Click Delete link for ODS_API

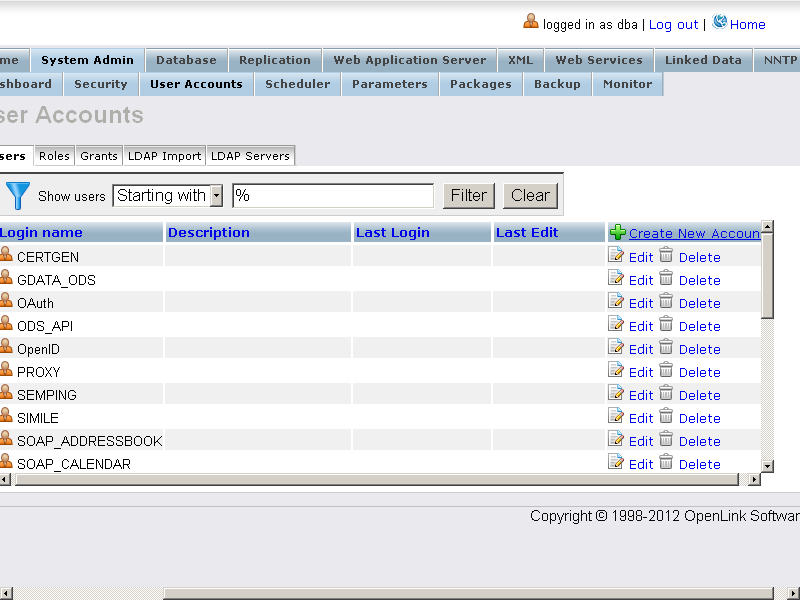(x=699, y=326)
